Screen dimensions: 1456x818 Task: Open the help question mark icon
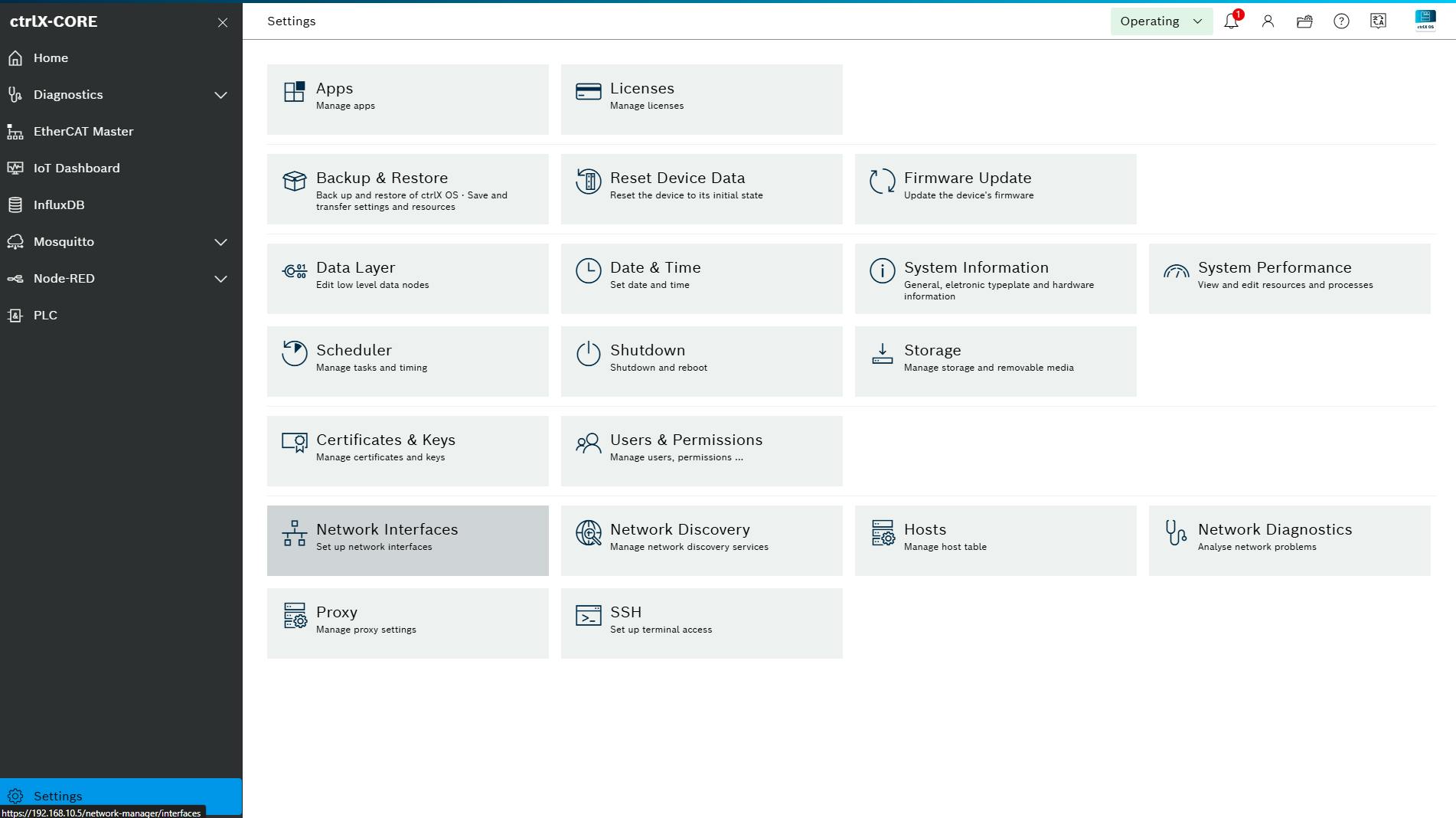1341,21
